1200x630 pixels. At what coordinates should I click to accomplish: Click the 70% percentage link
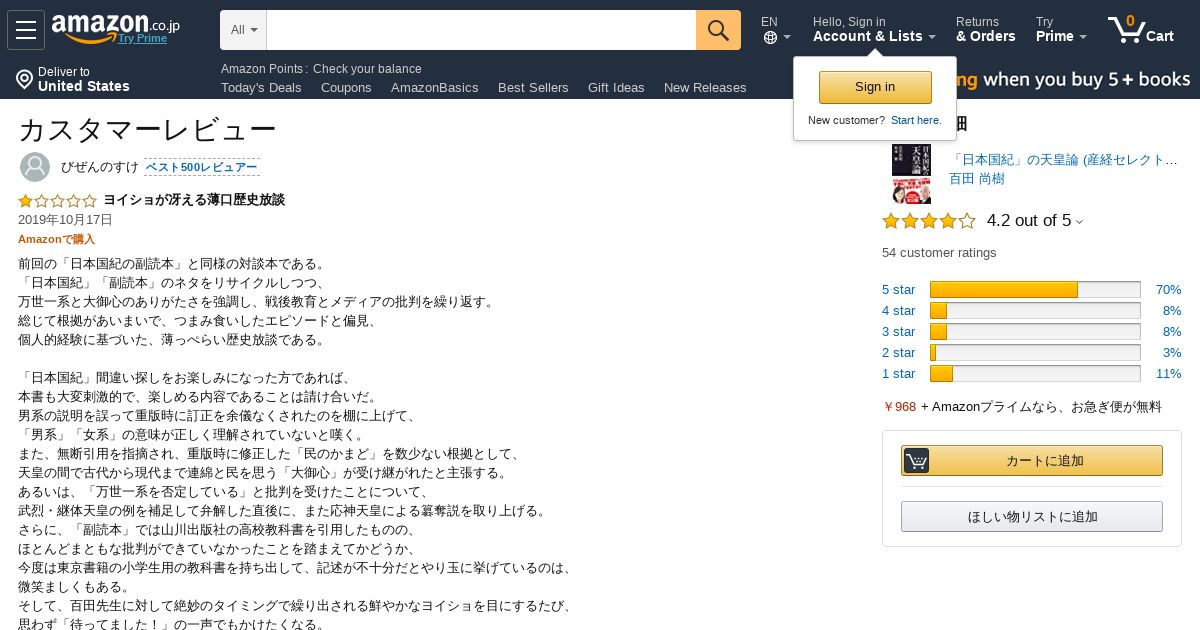(x=1168, y=290)
